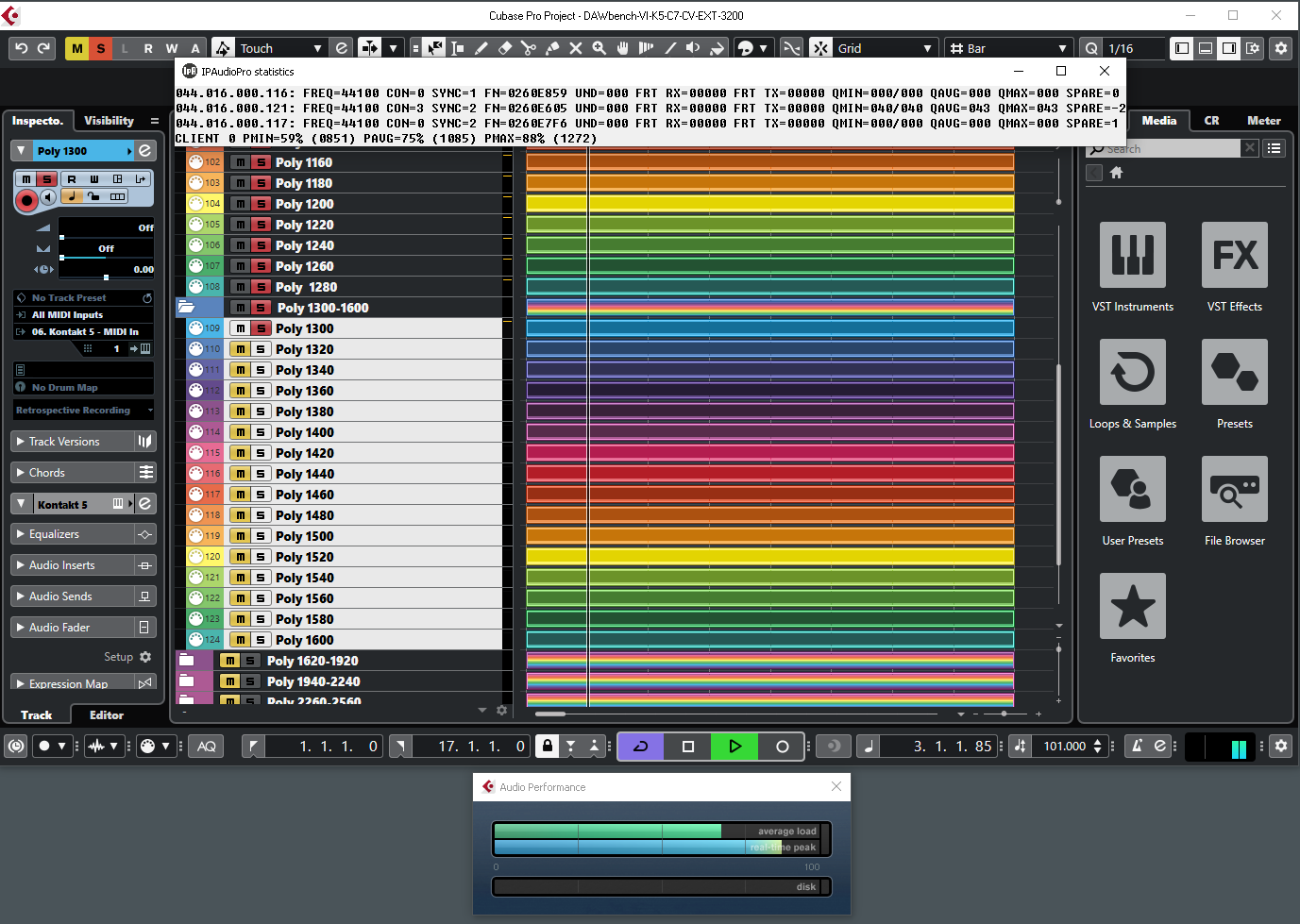
Task: Select the Object Selection arrow tool
Action: pyautogui.click(x=434, y=48)
